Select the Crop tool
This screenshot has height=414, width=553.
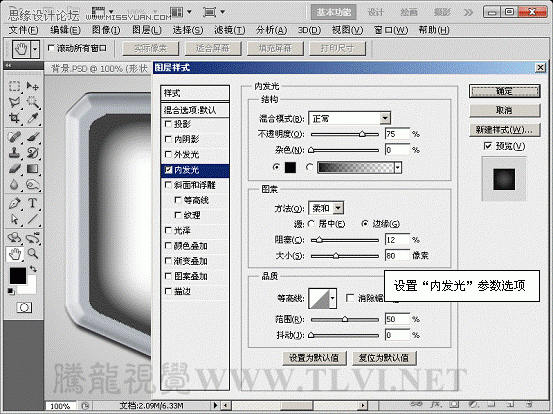14,118
